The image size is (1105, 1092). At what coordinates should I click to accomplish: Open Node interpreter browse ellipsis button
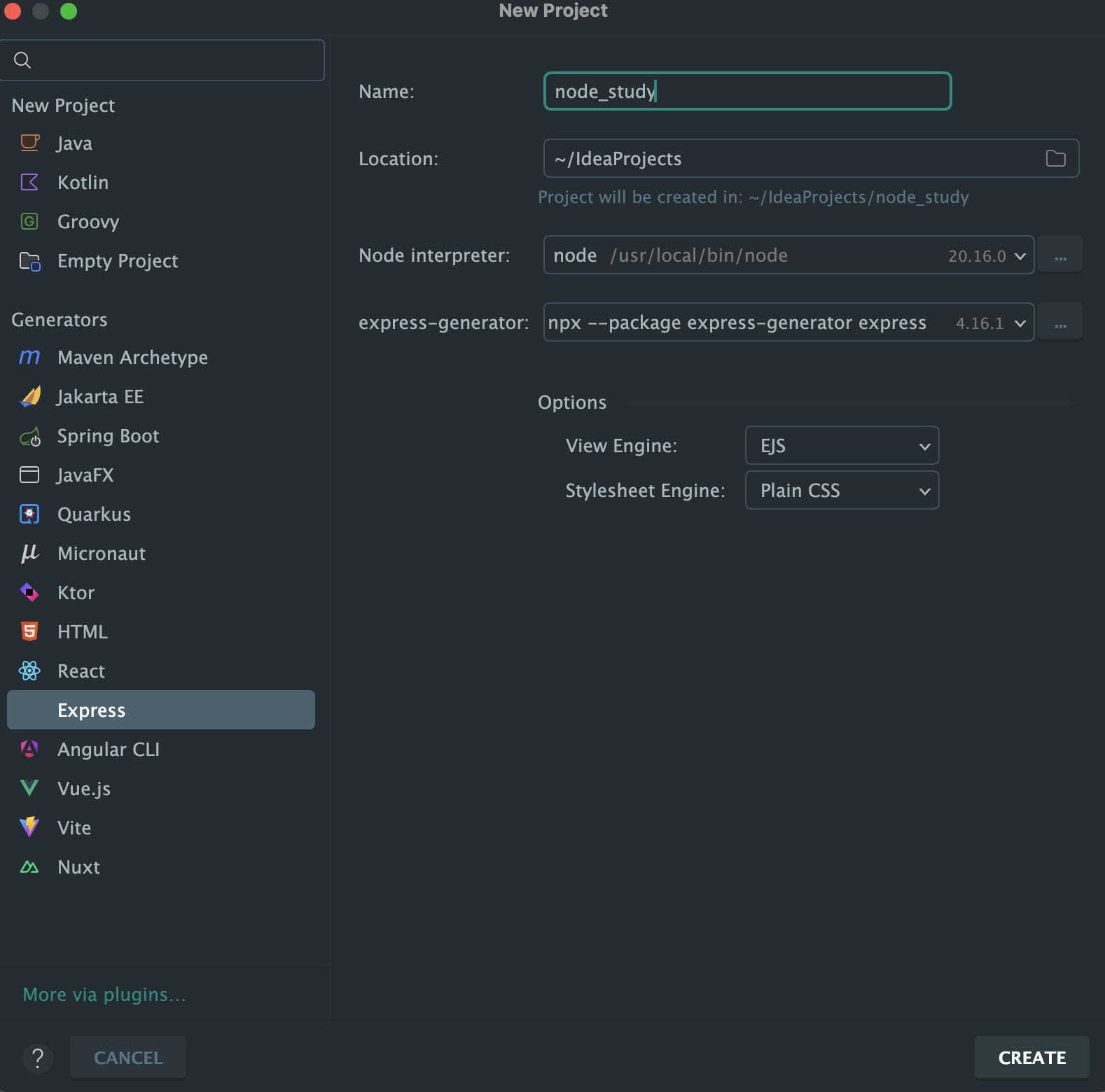pos(1060,255)
